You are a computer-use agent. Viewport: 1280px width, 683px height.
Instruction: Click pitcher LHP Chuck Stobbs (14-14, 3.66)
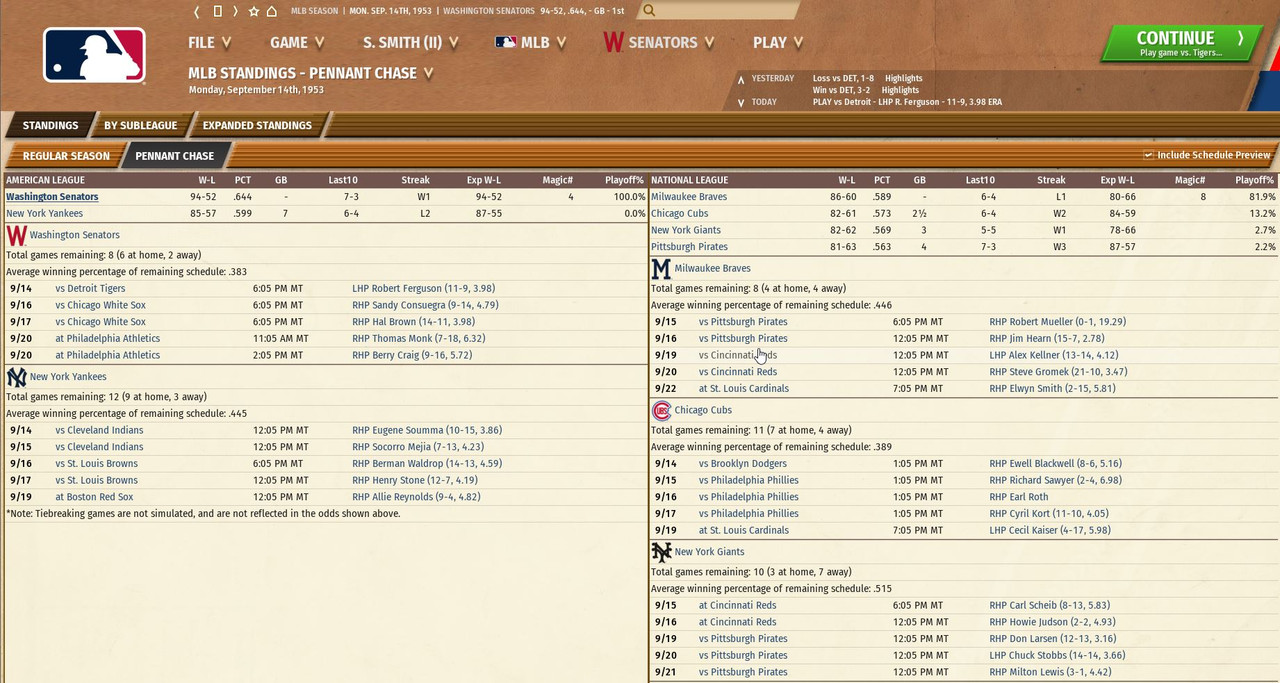point(1057,656)
